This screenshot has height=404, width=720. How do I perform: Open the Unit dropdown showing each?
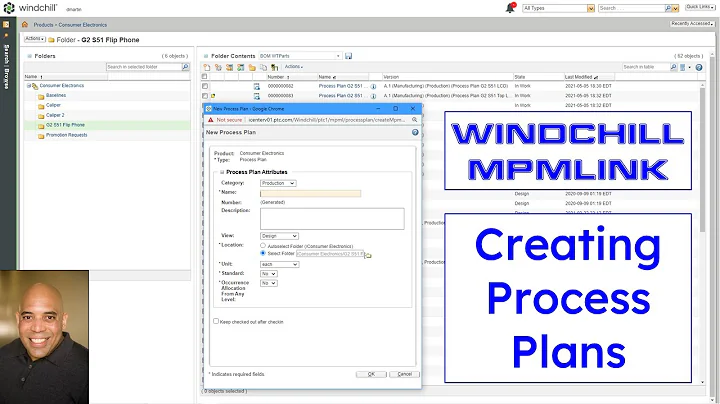280,264
